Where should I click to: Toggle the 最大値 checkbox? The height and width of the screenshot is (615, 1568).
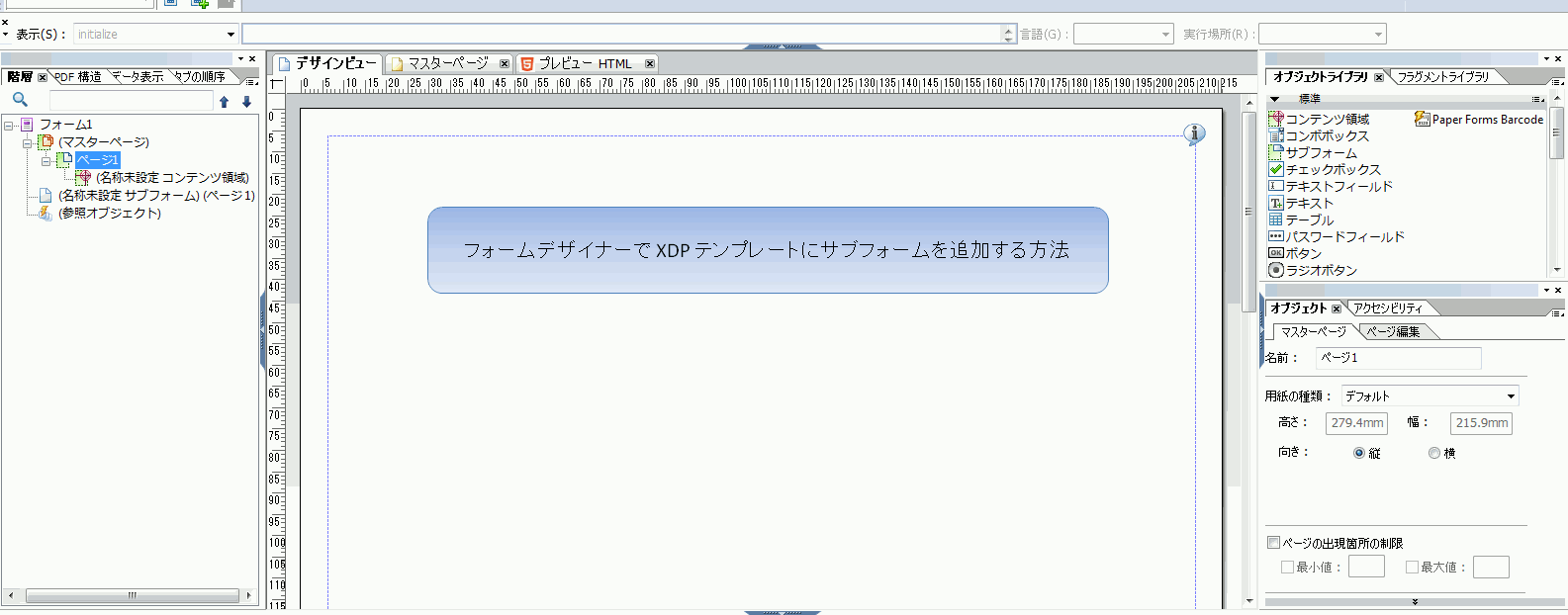point(1412,568)
